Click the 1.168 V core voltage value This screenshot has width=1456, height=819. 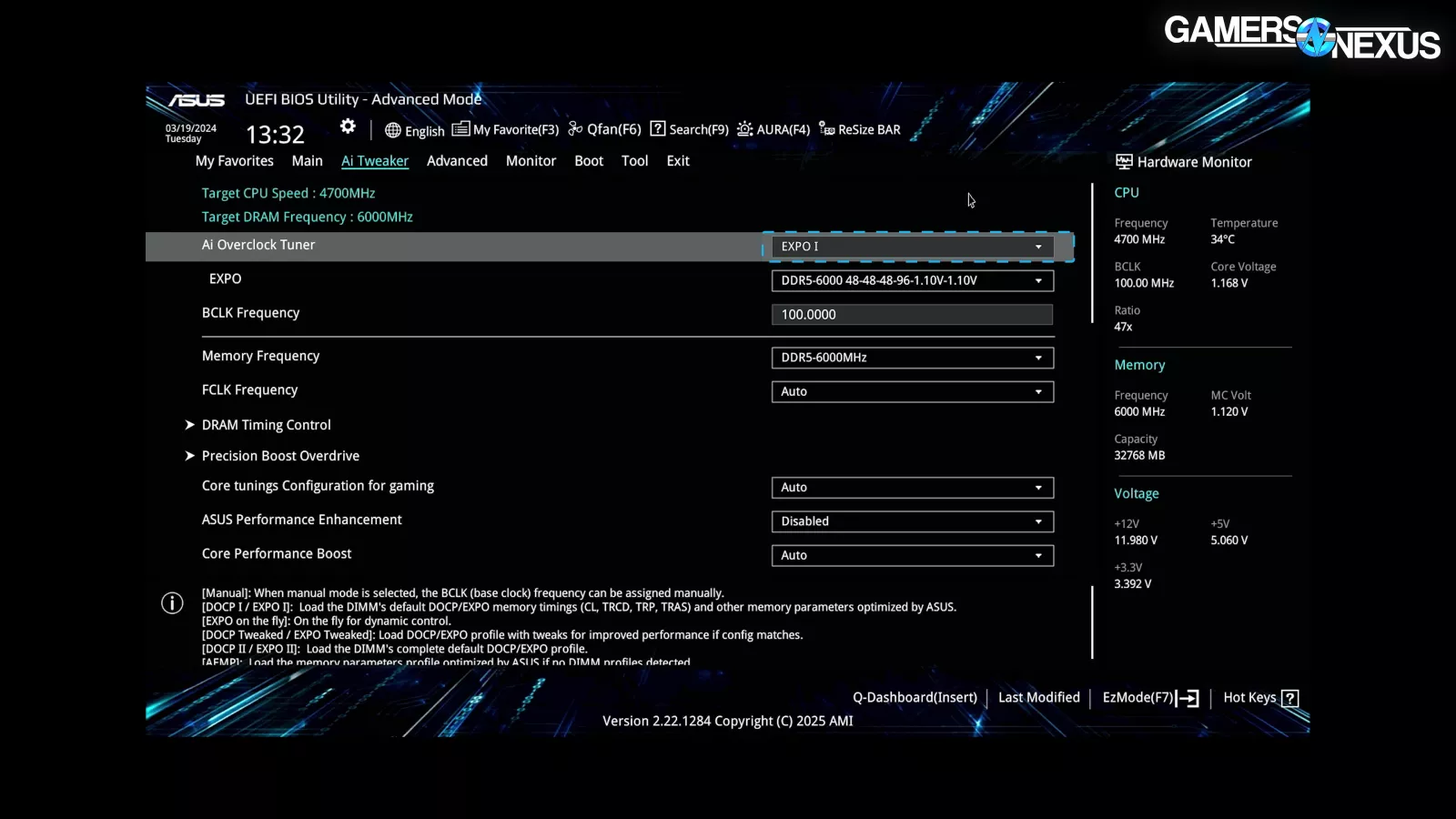(x=1228, y=283)
